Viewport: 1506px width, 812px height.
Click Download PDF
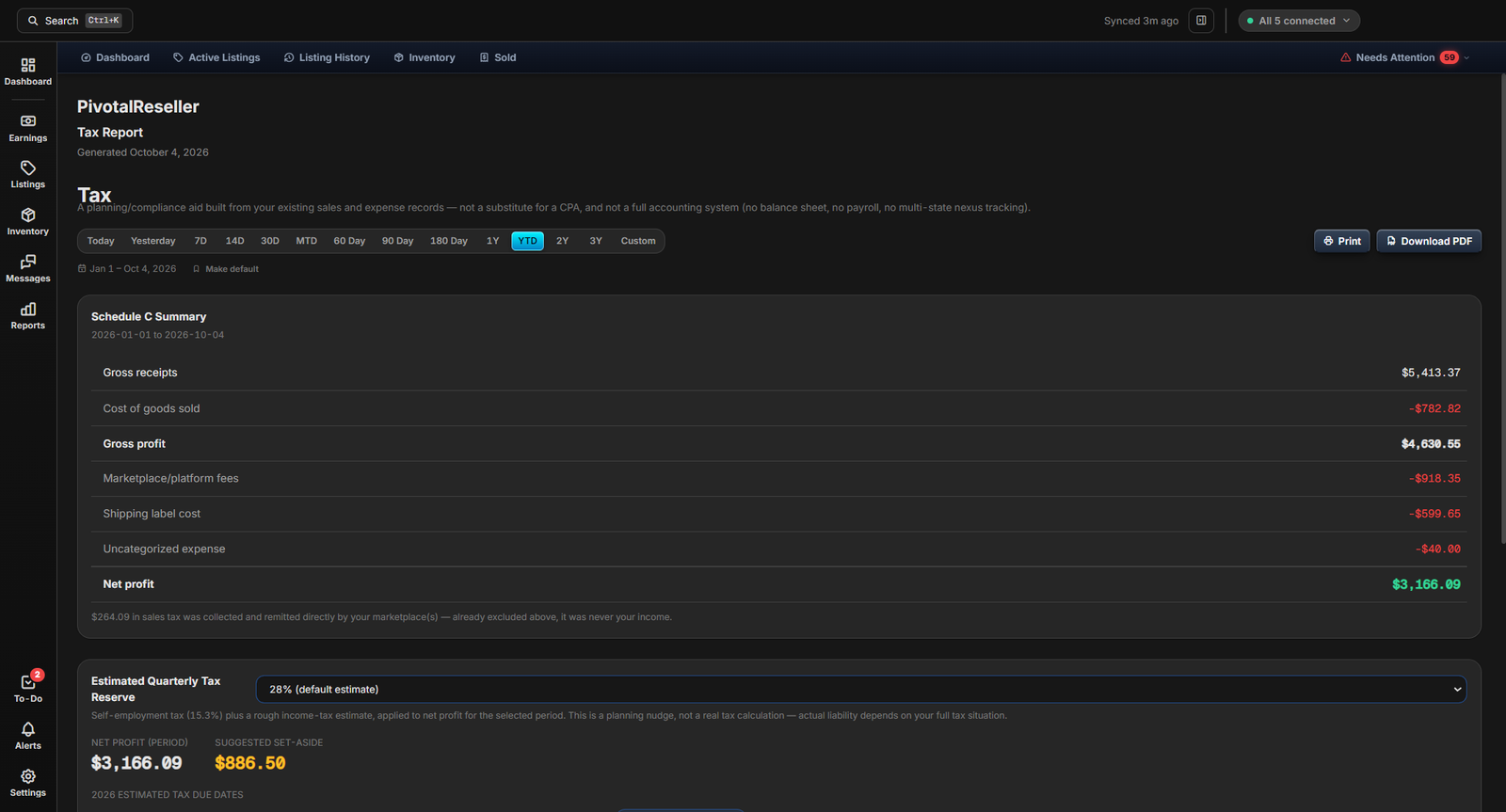point(1429,241)
